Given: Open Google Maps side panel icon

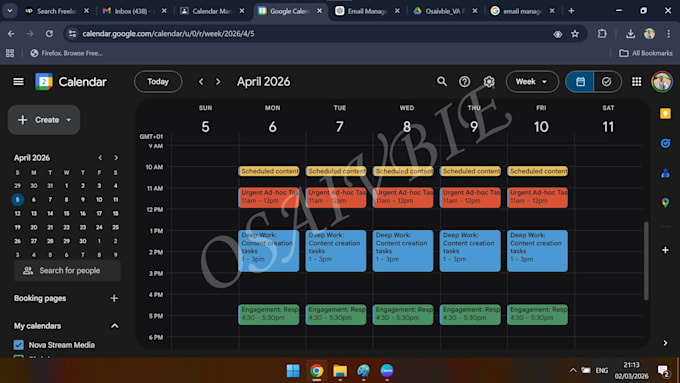Looking at the screenshot, I should pyautogui.click(x=665, y=203).
